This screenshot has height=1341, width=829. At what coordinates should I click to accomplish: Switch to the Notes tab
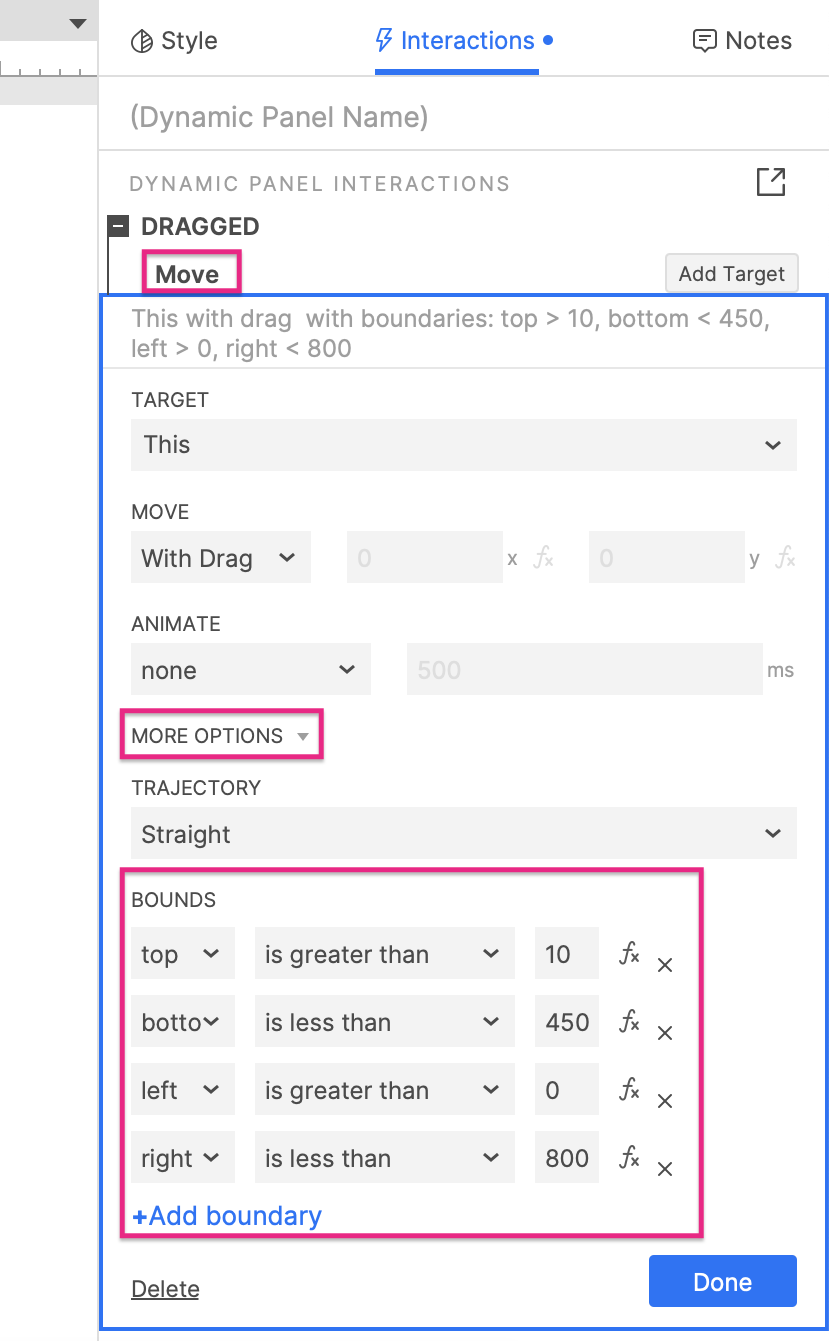pyautogui.click(x=742, y=41)
